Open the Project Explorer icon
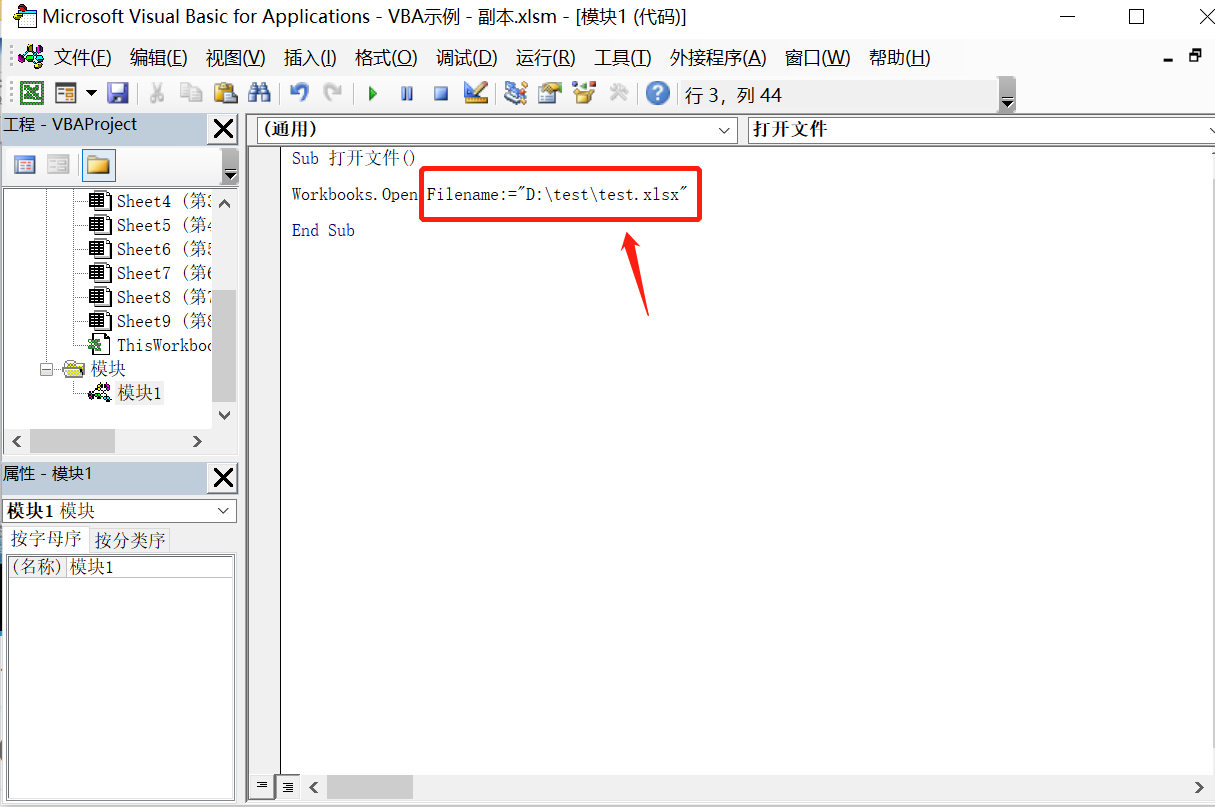The width and height of the screenshot is (1215, 807). [x=515, y=93]
